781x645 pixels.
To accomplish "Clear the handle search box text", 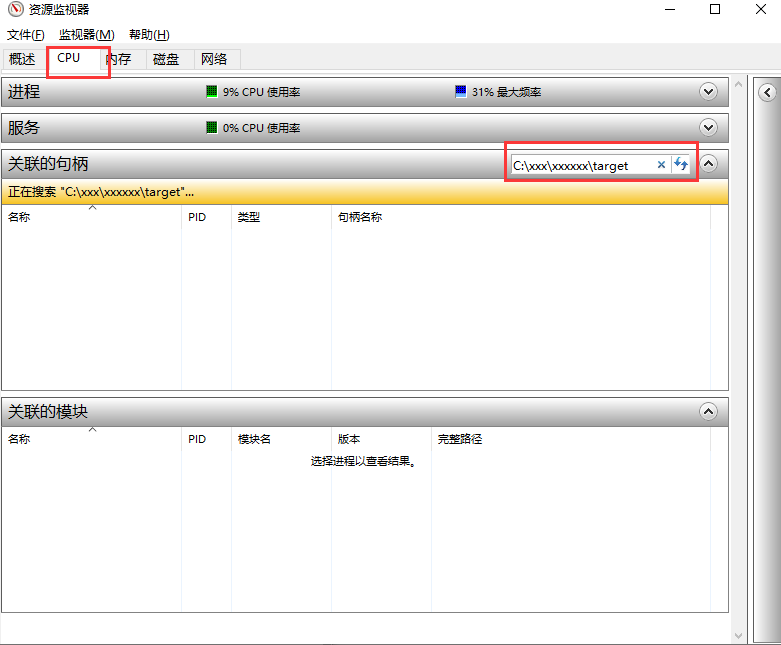I will click(661, 165).
